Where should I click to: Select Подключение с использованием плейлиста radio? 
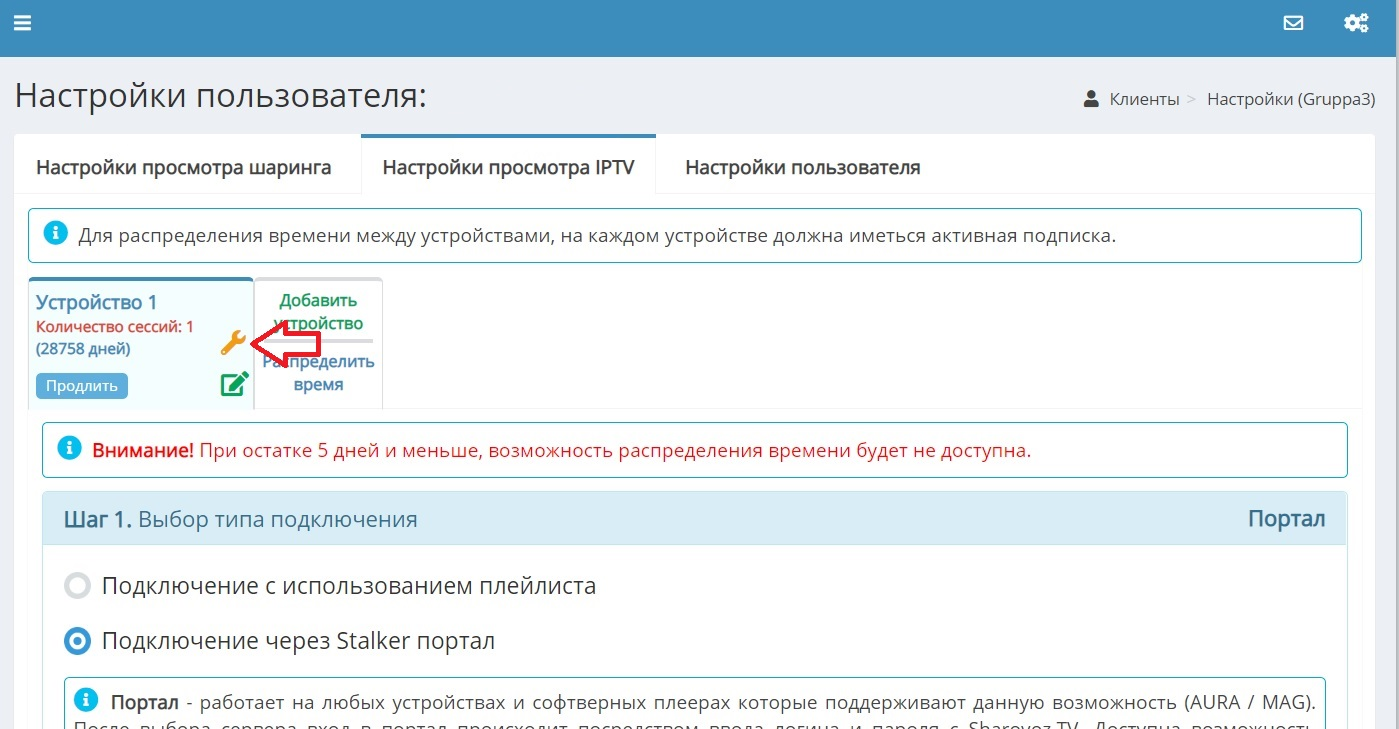pos(78,586)
